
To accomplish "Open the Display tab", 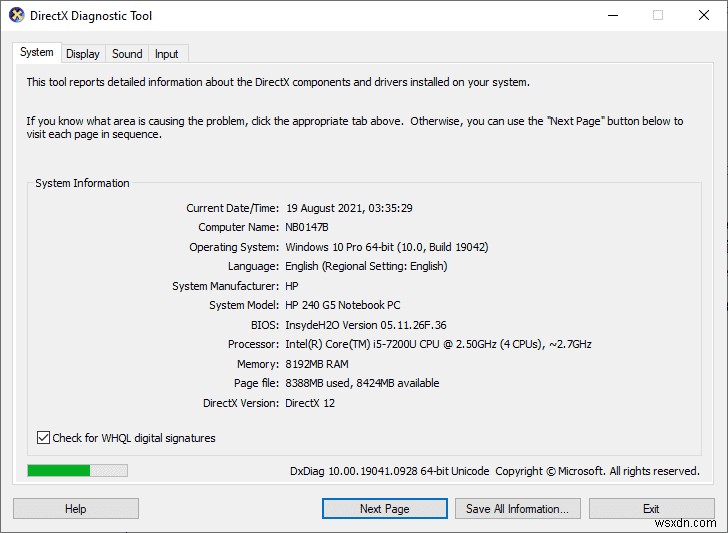I will click(x=83, y=54).
